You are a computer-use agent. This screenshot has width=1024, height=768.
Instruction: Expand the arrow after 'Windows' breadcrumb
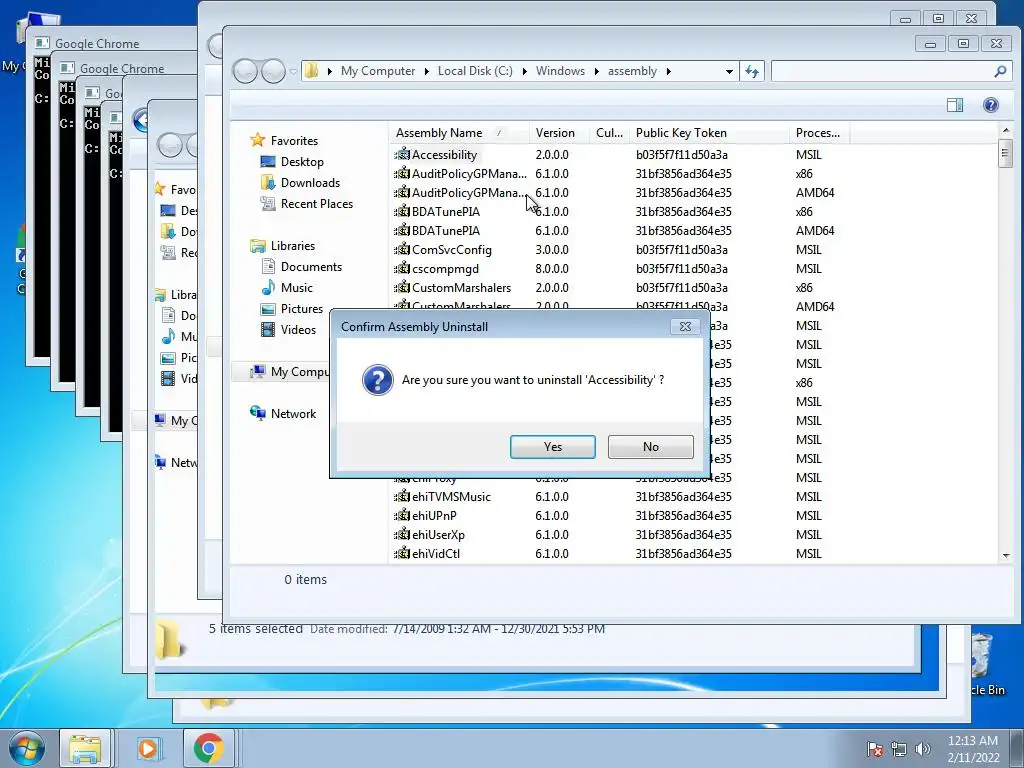point(596,71)
